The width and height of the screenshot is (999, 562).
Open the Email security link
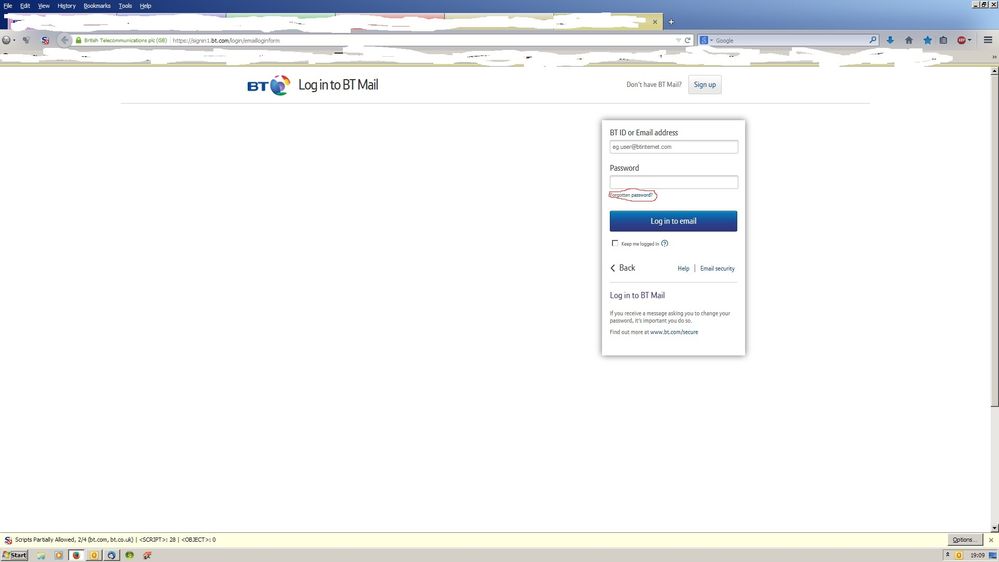tap(717, 269)
